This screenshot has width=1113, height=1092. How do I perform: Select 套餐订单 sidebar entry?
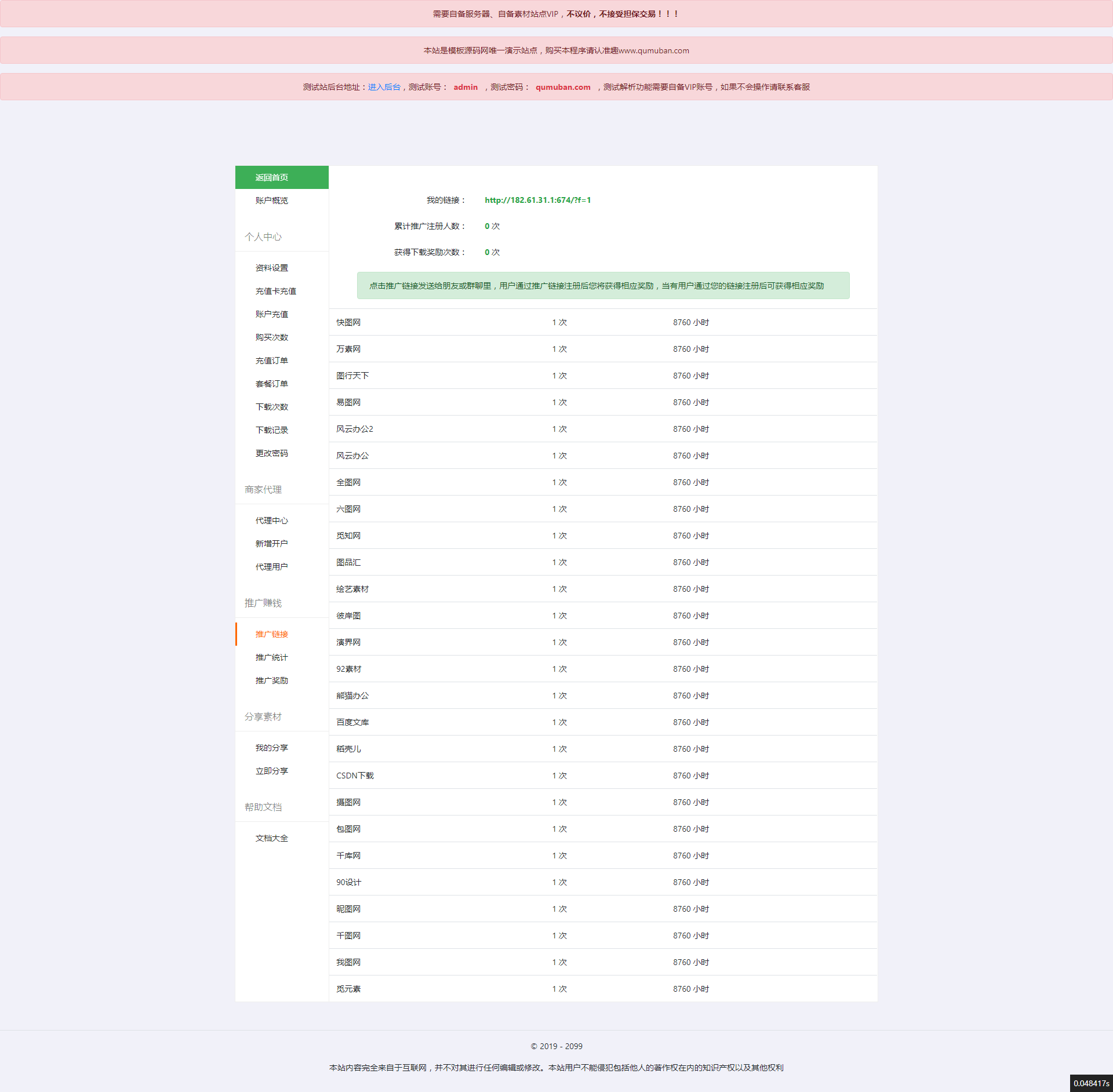(x=271, y=384)
